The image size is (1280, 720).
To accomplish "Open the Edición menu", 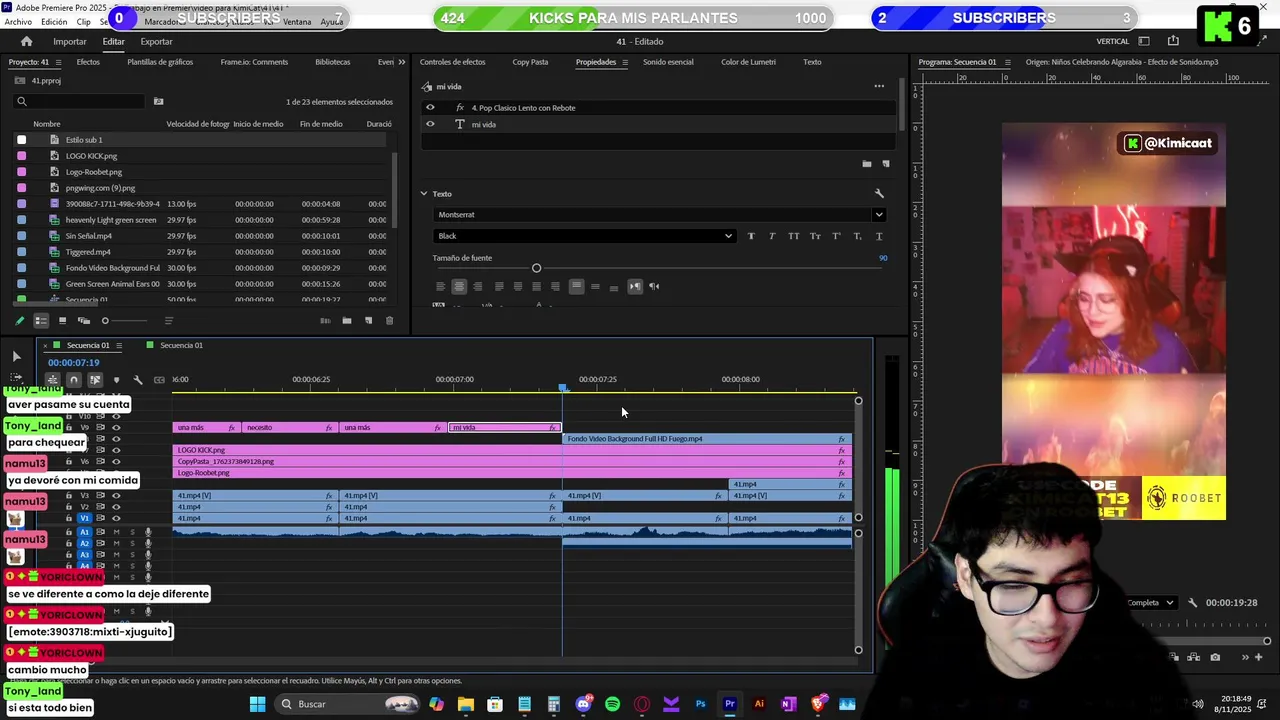I will tap(54, 22).
